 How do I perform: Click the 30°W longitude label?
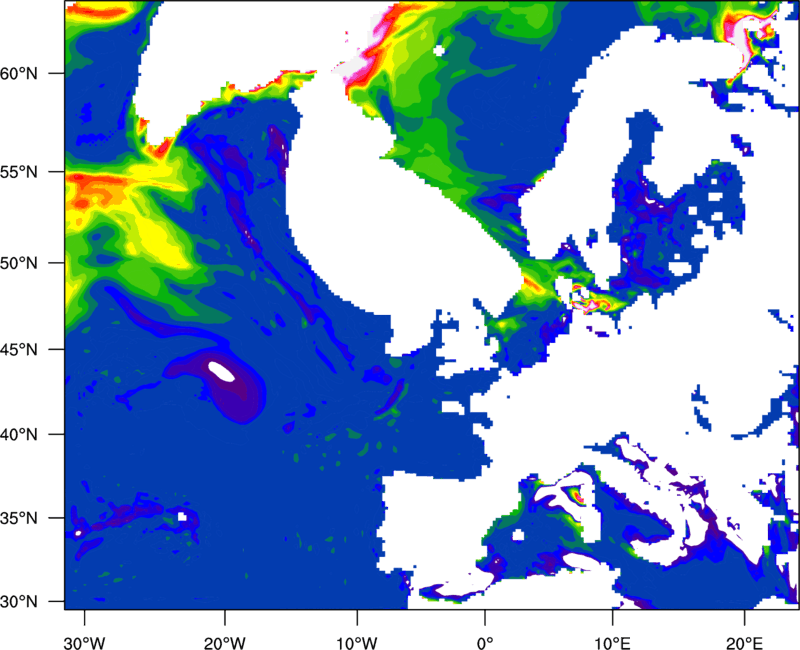pos(84,643)
